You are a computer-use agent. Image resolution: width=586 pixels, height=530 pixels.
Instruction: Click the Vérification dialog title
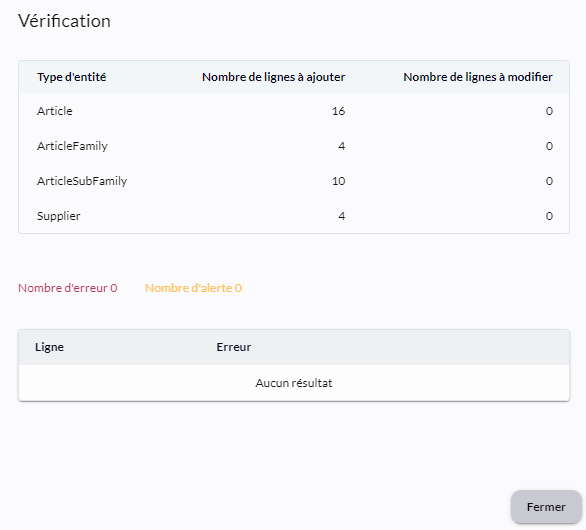64,21
